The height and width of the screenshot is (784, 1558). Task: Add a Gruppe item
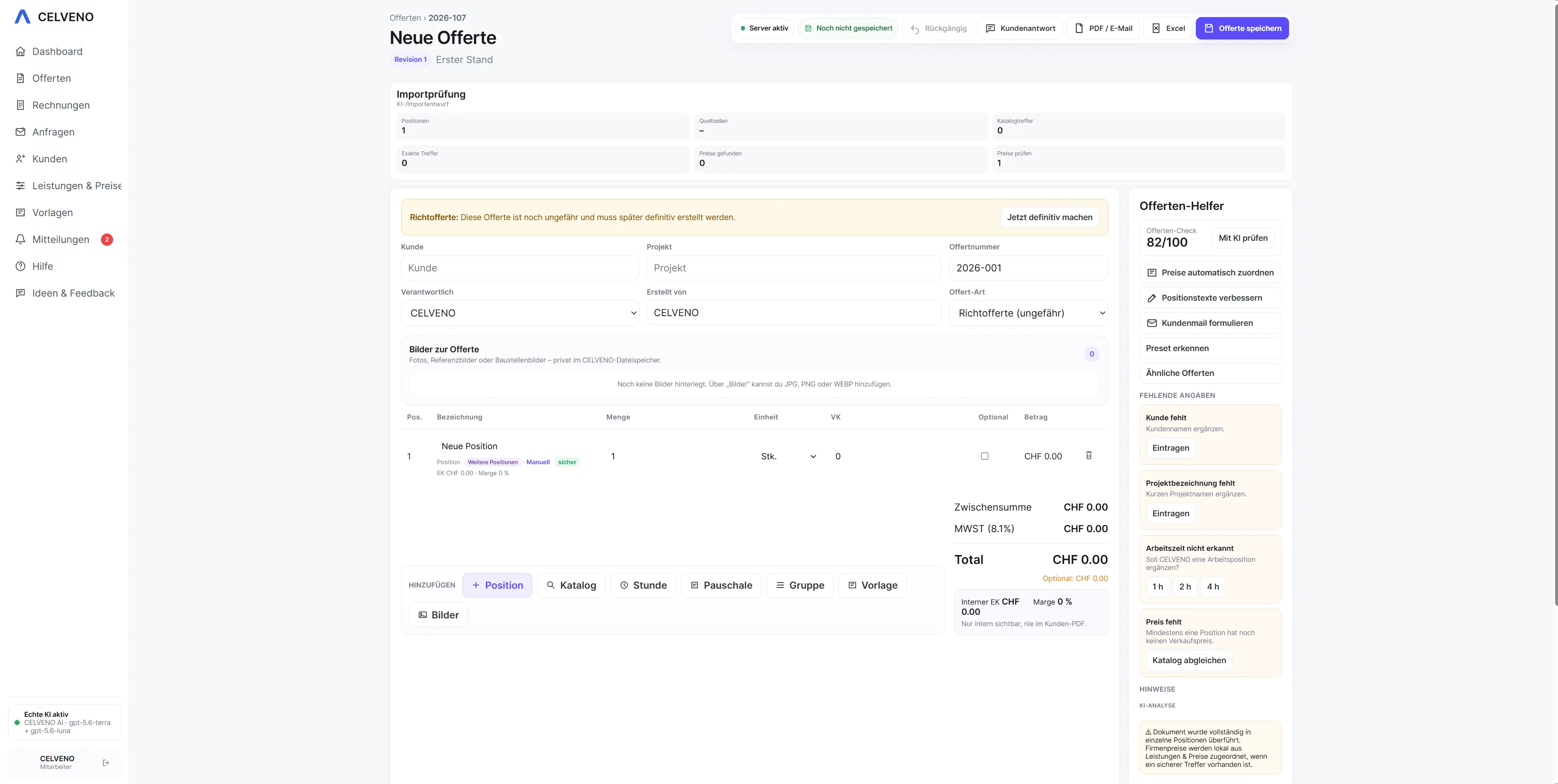[x=800, y=585]
